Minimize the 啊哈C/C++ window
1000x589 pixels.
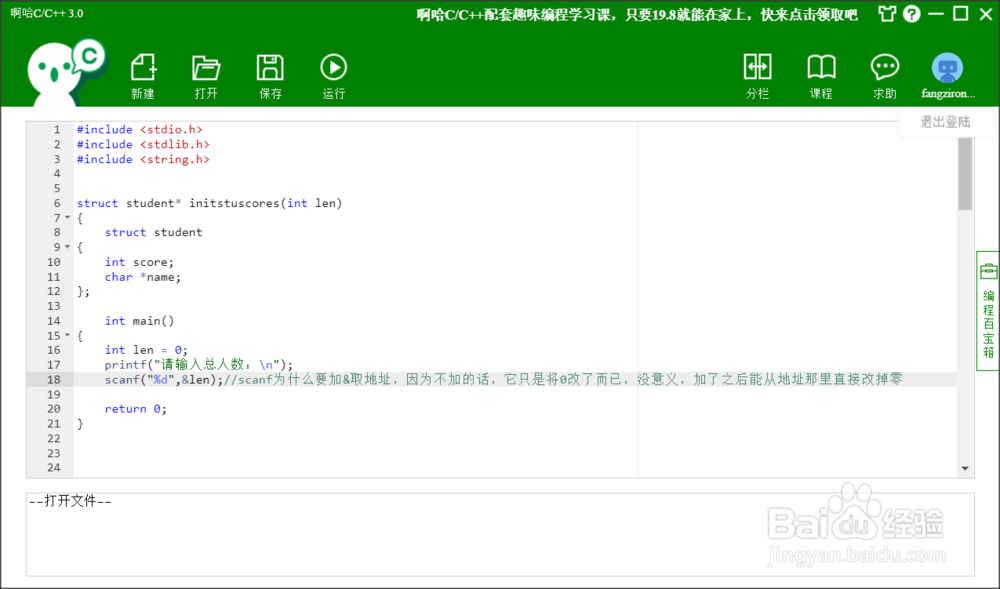pyautogui.click(x=936, y=13)
